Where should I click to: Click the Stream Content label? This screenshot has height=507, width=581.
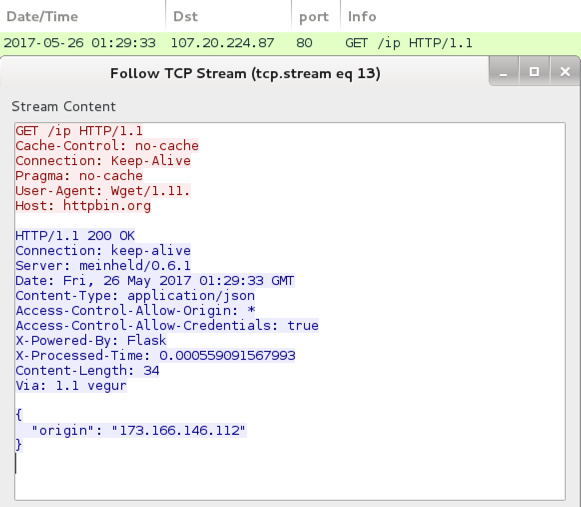(64, 107)
